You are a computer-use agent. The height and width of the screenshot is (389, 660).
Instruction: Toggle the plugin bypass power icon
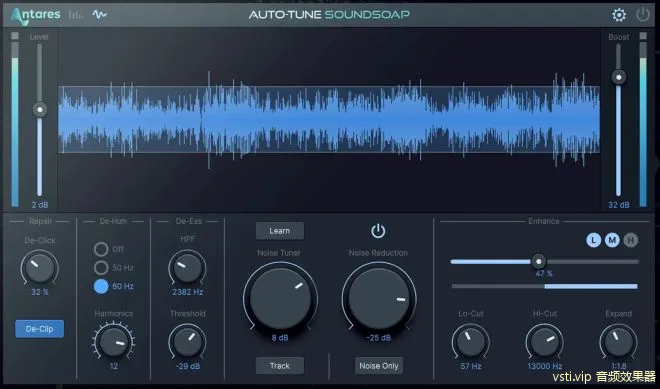point(643,15)
